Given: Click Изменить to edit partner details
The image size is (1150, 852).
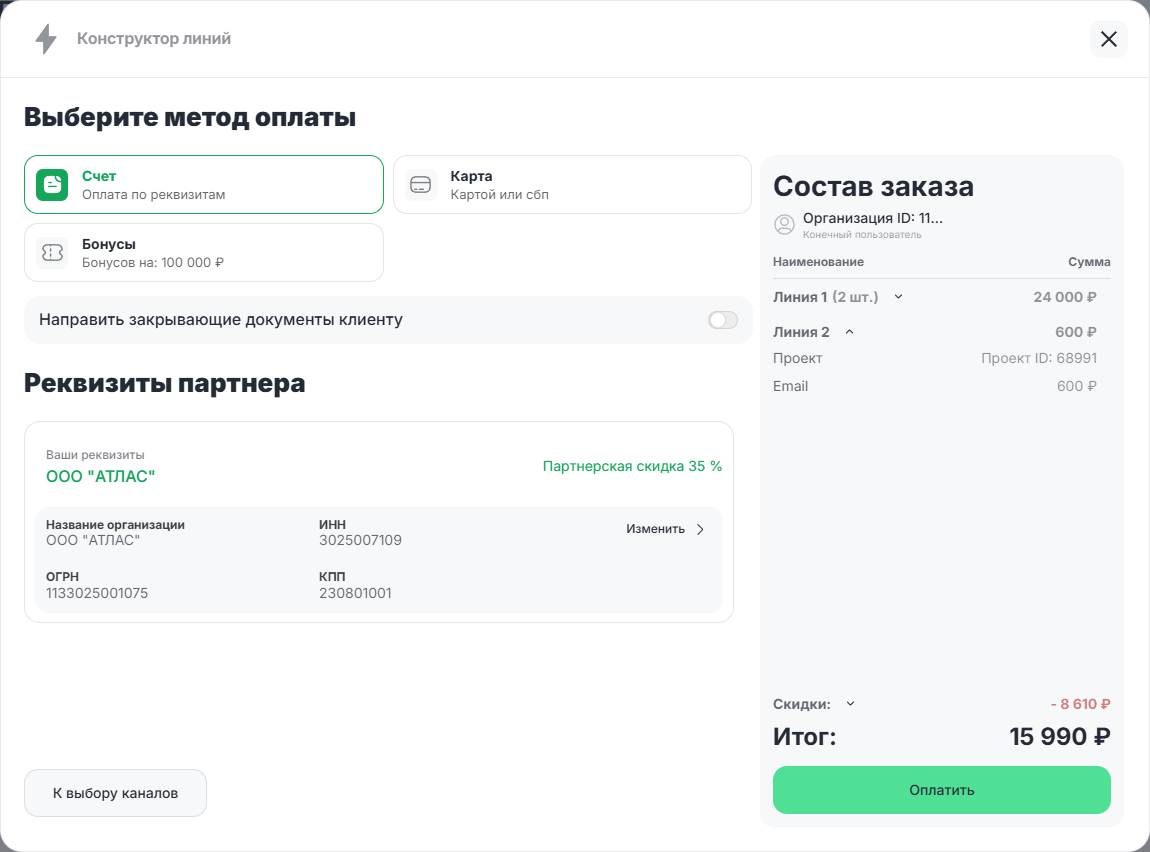Looking at the screenshot, I should point(655,530).
